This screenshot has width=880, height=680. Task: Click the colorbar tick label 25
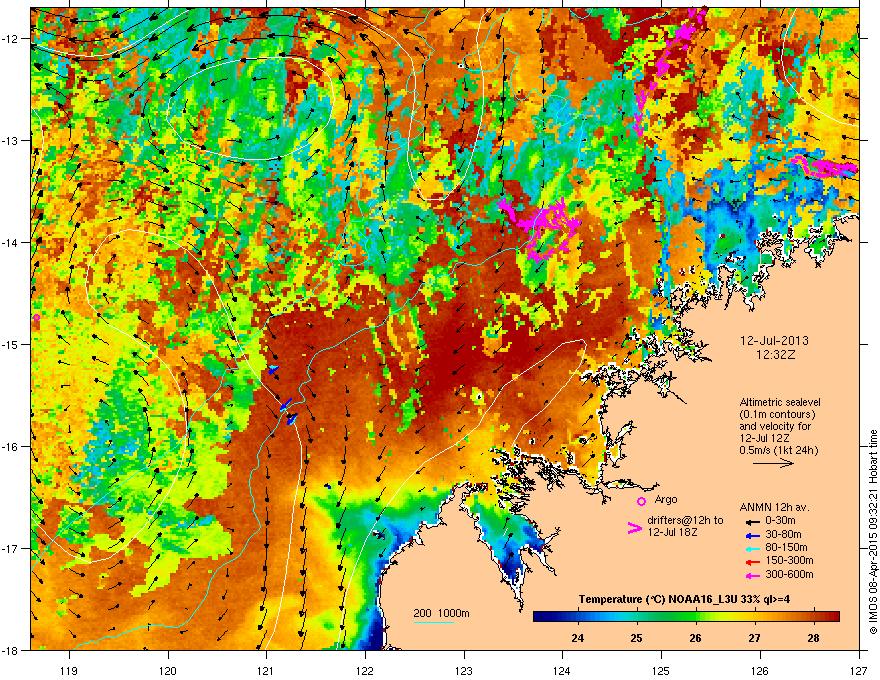[x=636, y=638]
